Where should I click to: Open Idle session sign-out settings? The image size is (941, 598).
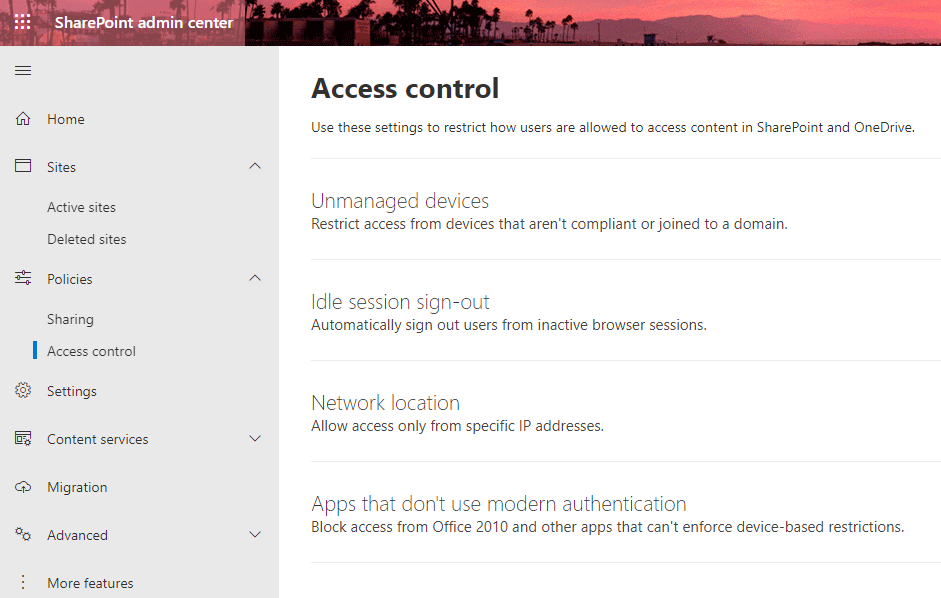398,300
